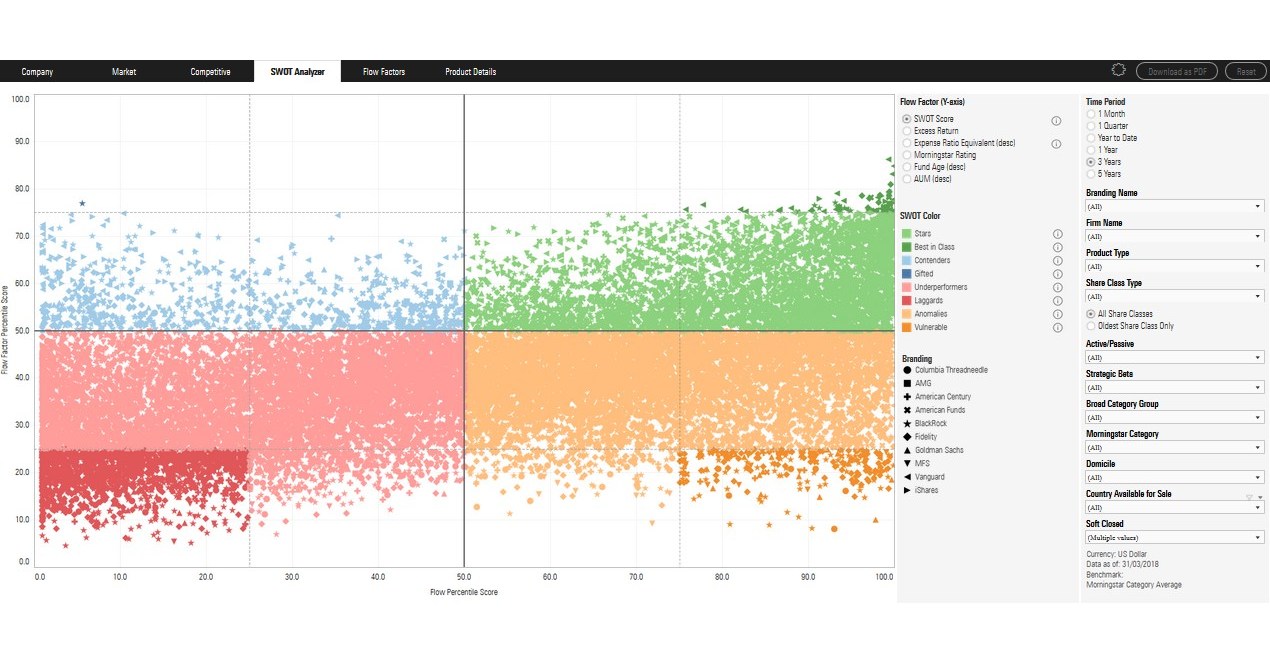The height and width of the screenshot is (665, 1270).
Task: Open the Firm Name dropdown
Action: (x=1172, y=236)
